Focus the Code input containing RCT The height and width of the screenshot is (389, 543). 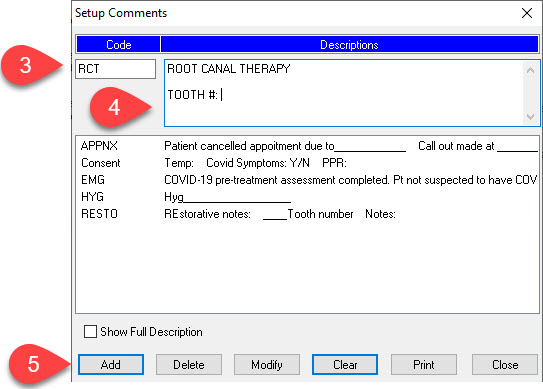(x=115, y=69)
